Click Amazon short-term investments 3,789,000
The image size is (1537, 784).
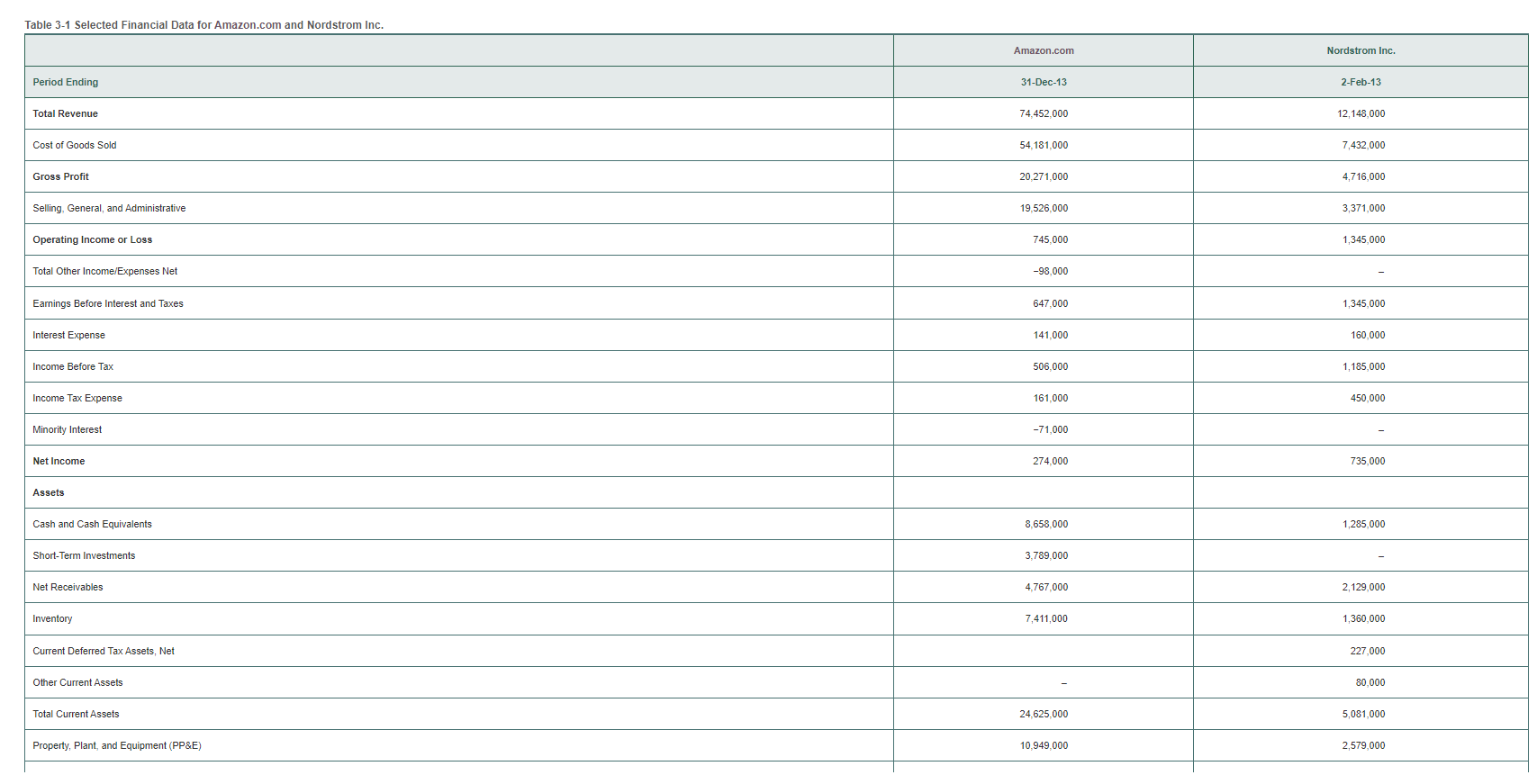(x=1046, y=555)
